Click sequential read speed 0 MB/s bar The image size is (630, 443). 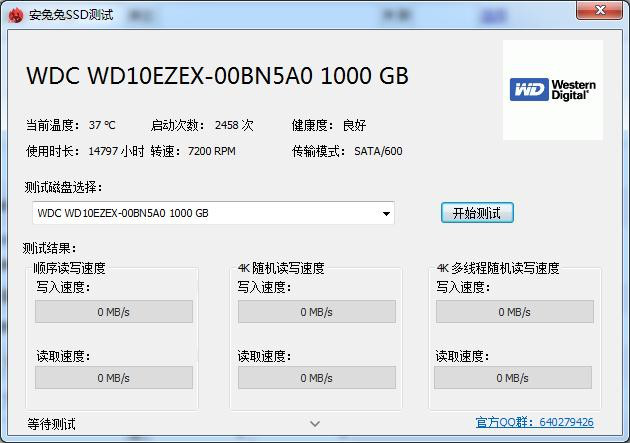(114, 378)
